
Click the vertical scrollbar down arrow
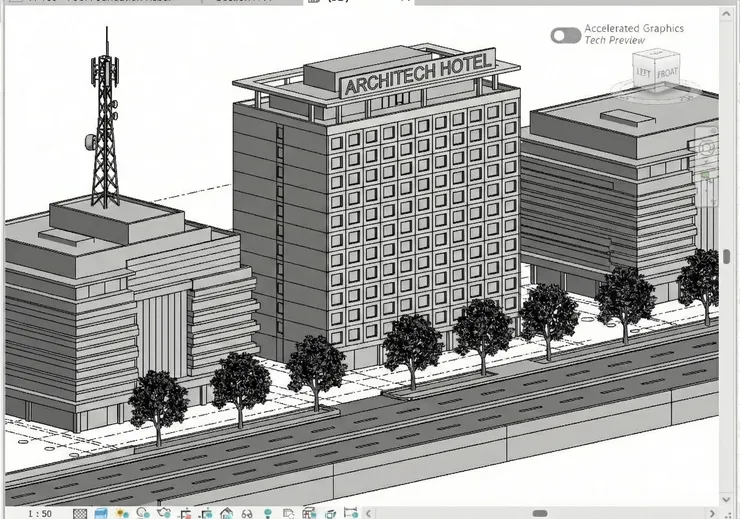pyautogui.click(x=726, y=499)
